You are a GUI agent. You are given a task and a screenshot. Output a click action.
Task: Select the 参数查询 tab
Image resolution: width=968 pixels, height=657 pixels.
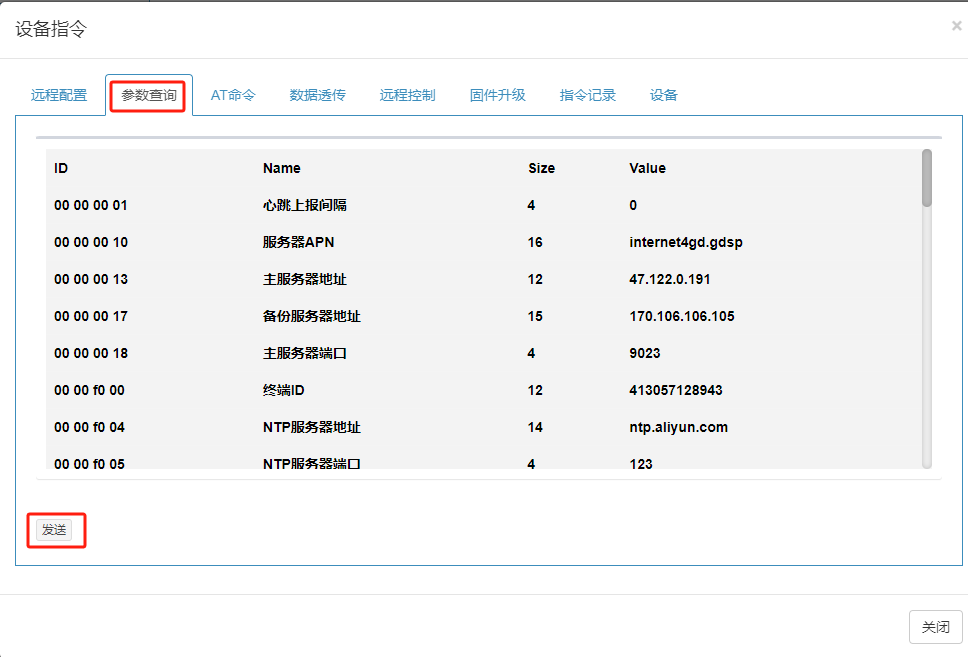(149, 96)
